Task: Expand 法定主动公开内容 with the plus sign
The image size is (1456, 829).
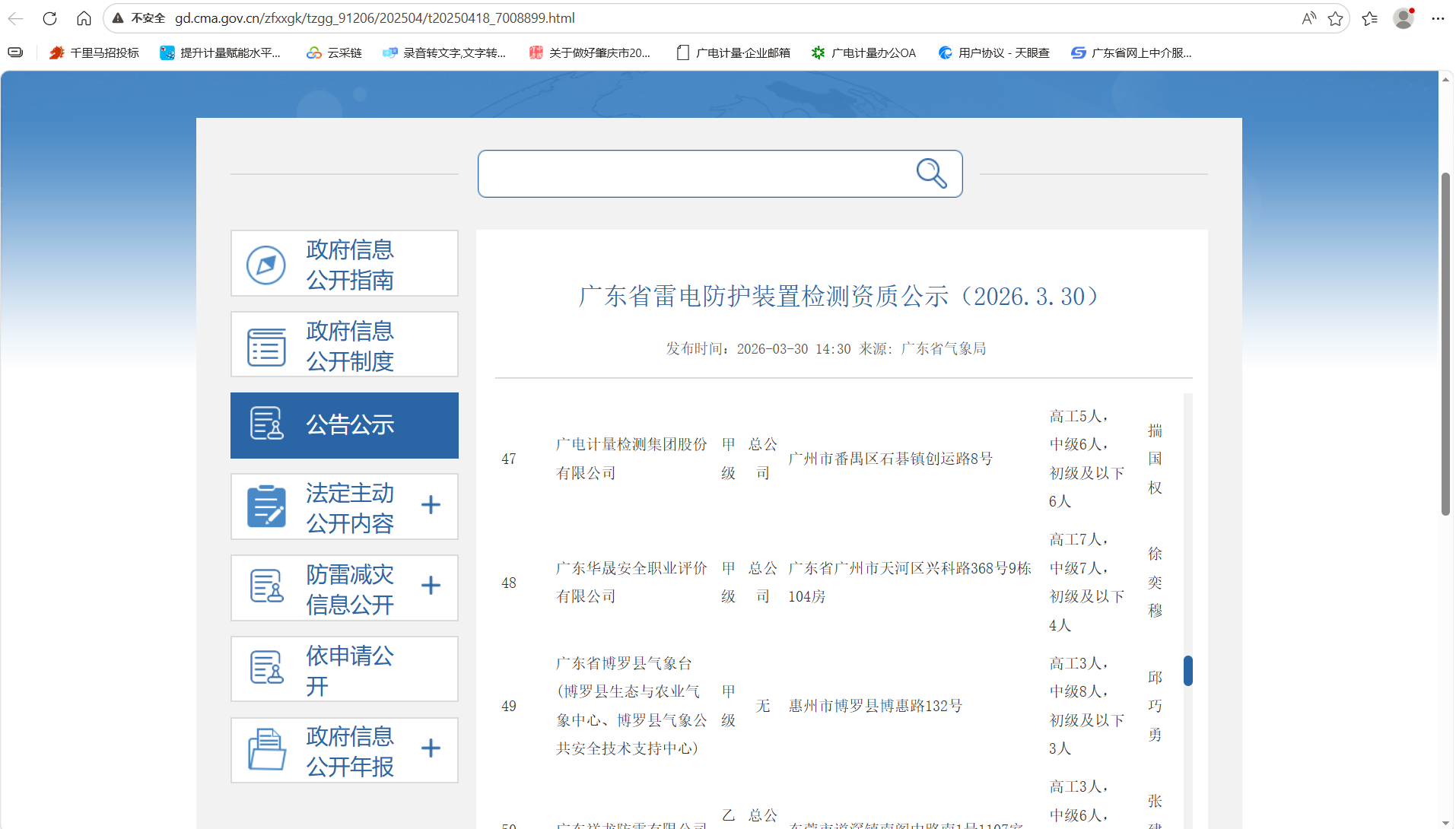Action: pyautogui.click(x=431, y=505)
